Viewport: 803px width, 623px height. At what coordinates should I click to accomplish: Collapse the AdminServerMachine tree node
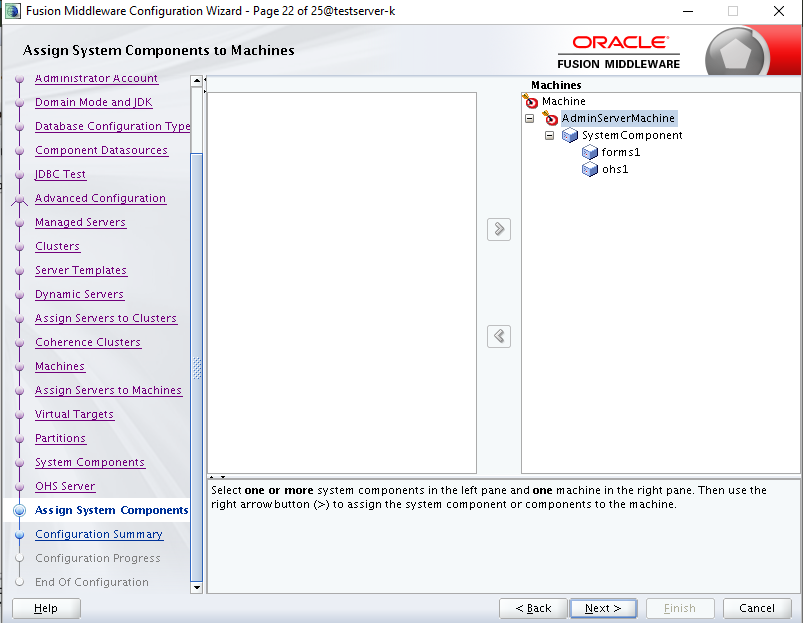530,119
